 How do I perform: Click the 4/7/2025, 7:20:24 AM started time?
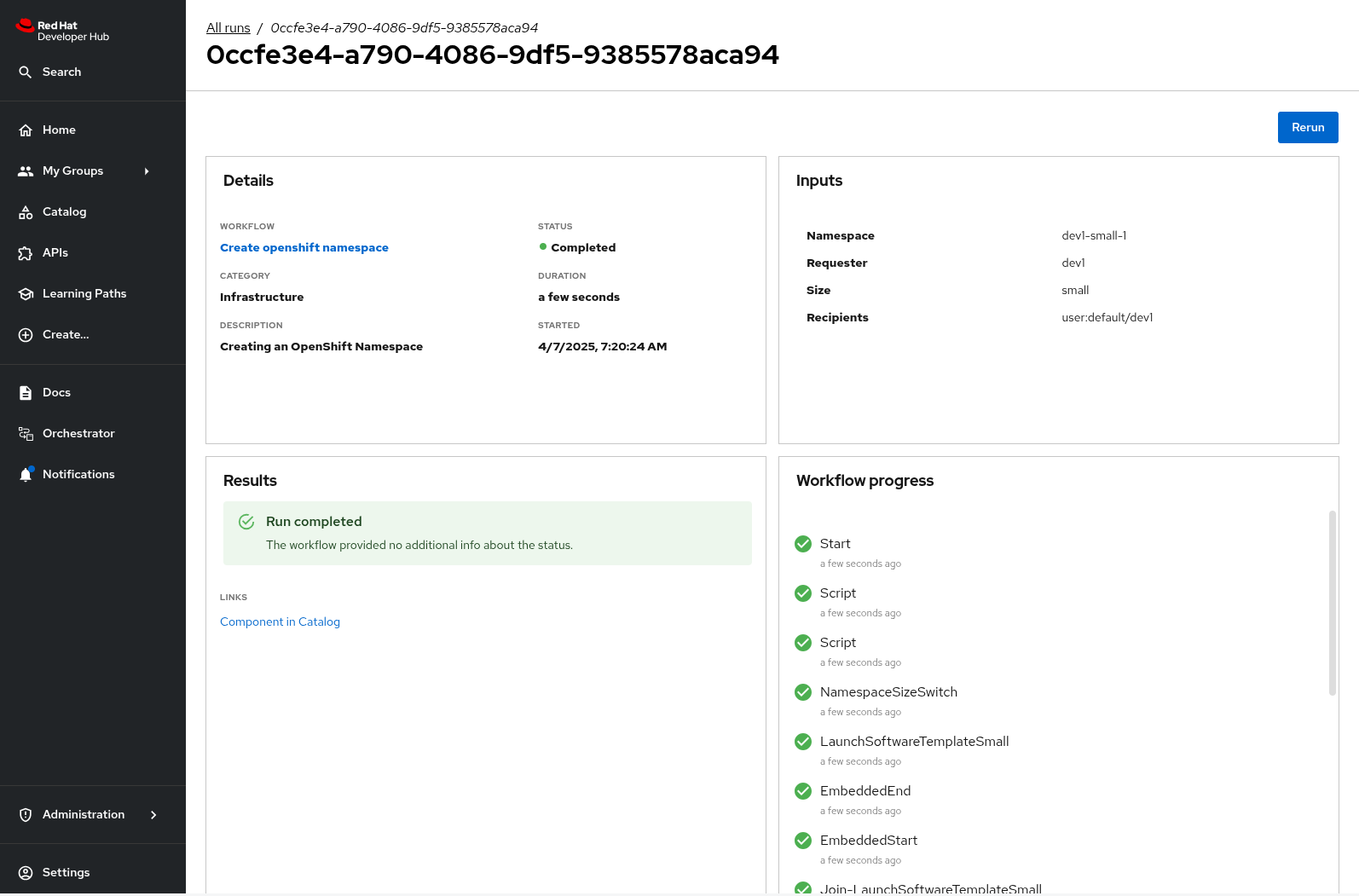[x=602, y=347]
